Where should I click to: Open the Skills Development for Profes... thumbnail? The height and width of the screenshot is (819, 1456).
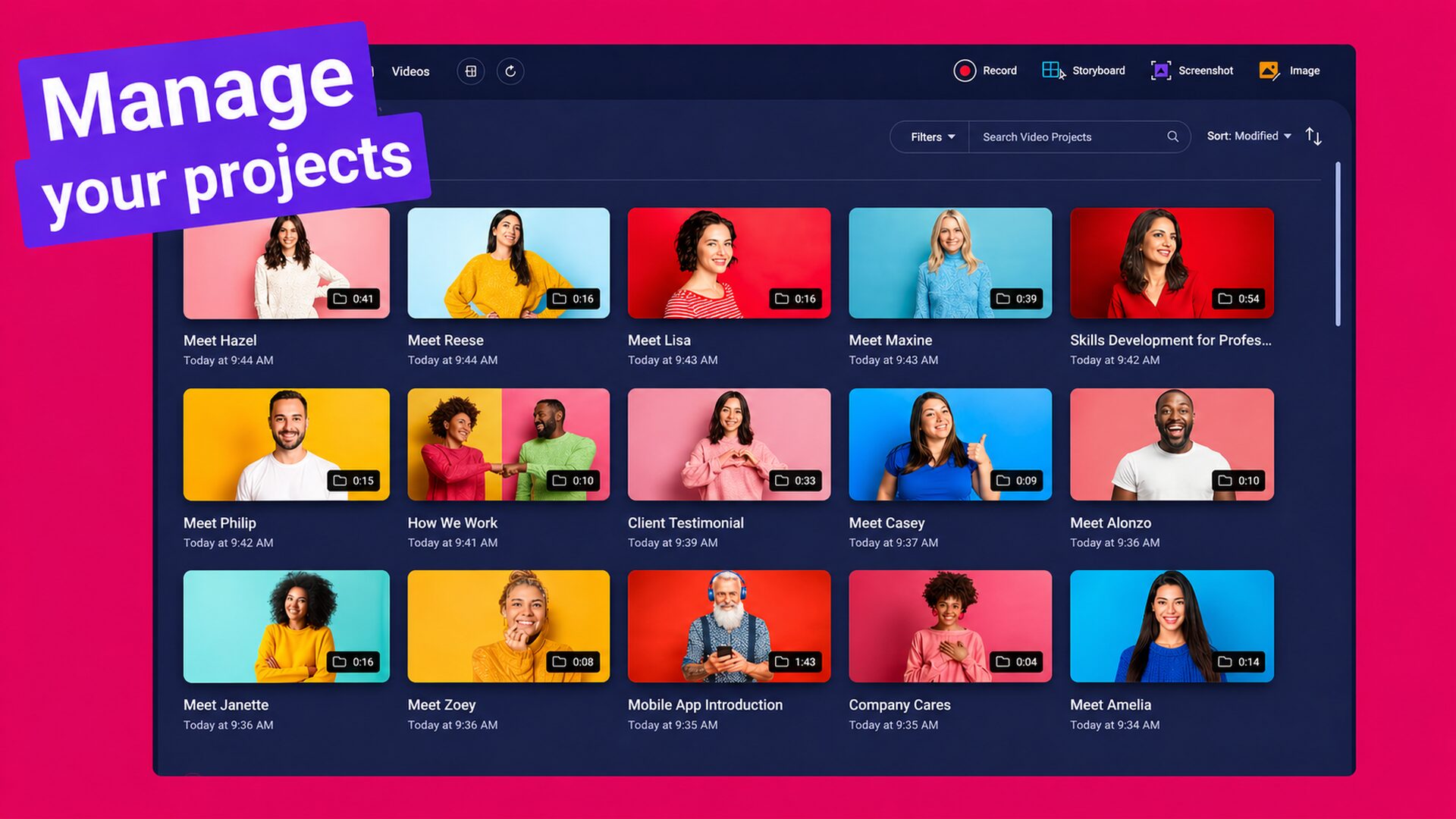pyautogui.click(x=1171, y=262)
